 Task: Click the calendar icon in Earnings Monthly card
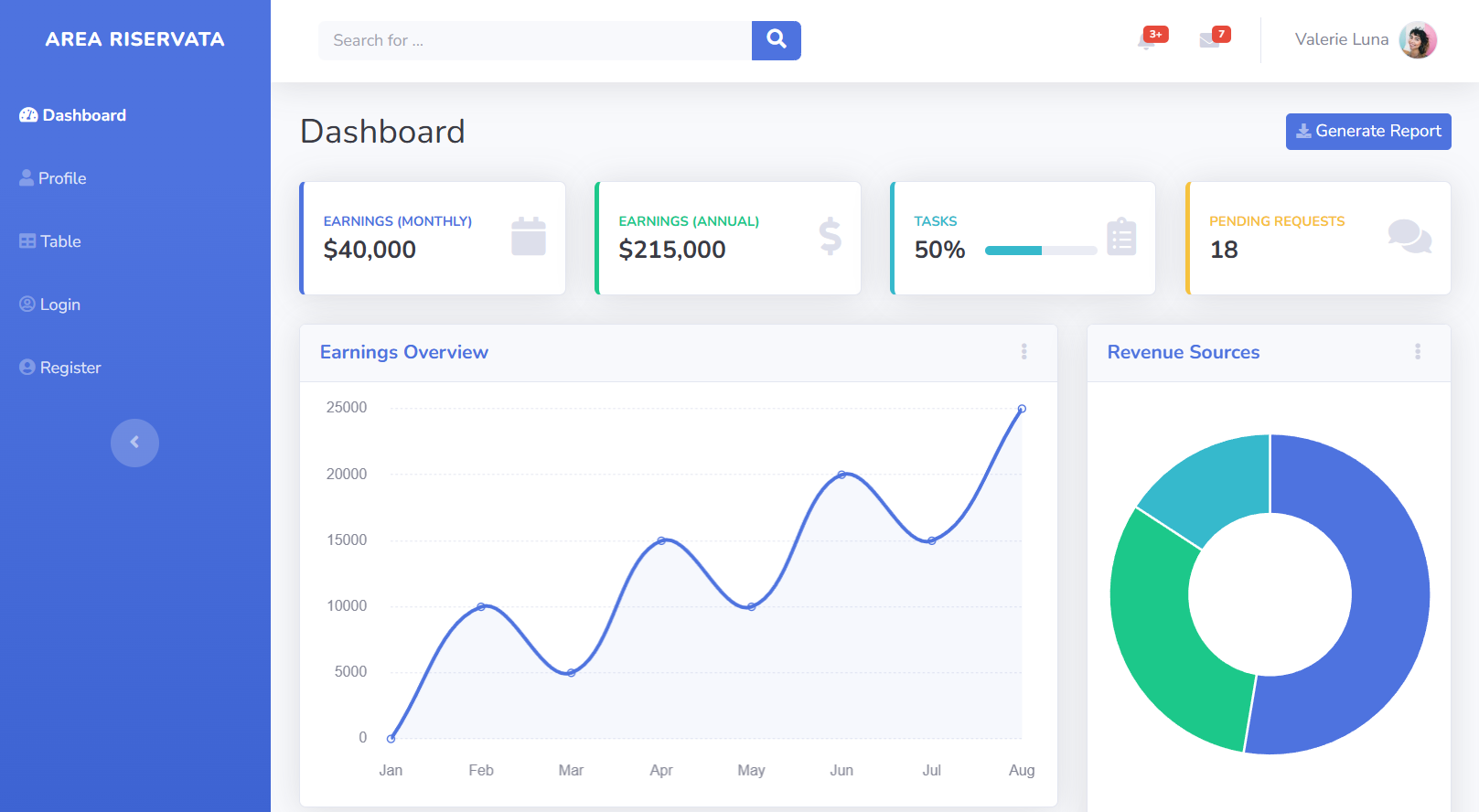pos(528,237)
